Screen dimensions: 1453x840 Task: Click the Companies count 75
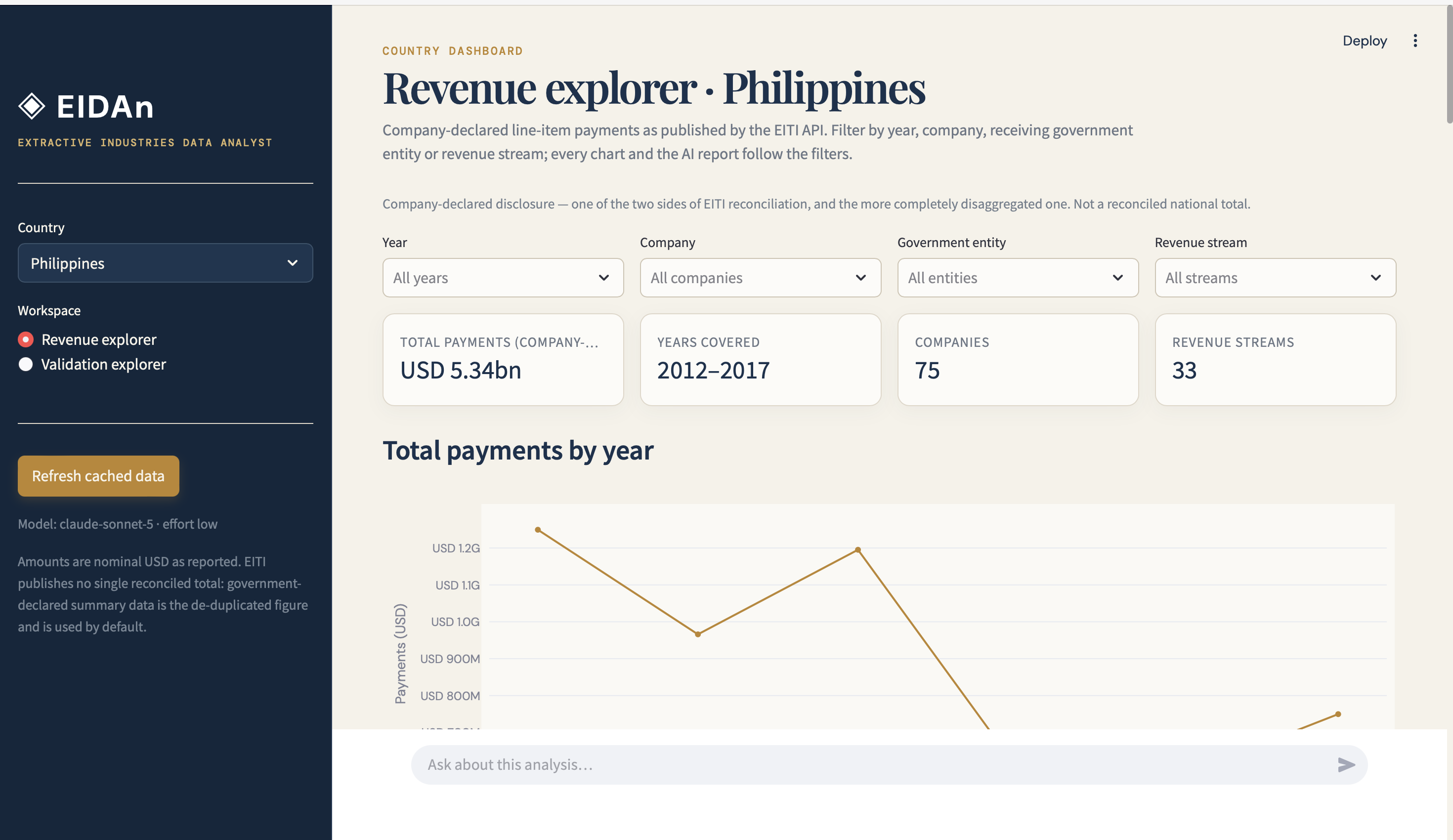point(927,370)
